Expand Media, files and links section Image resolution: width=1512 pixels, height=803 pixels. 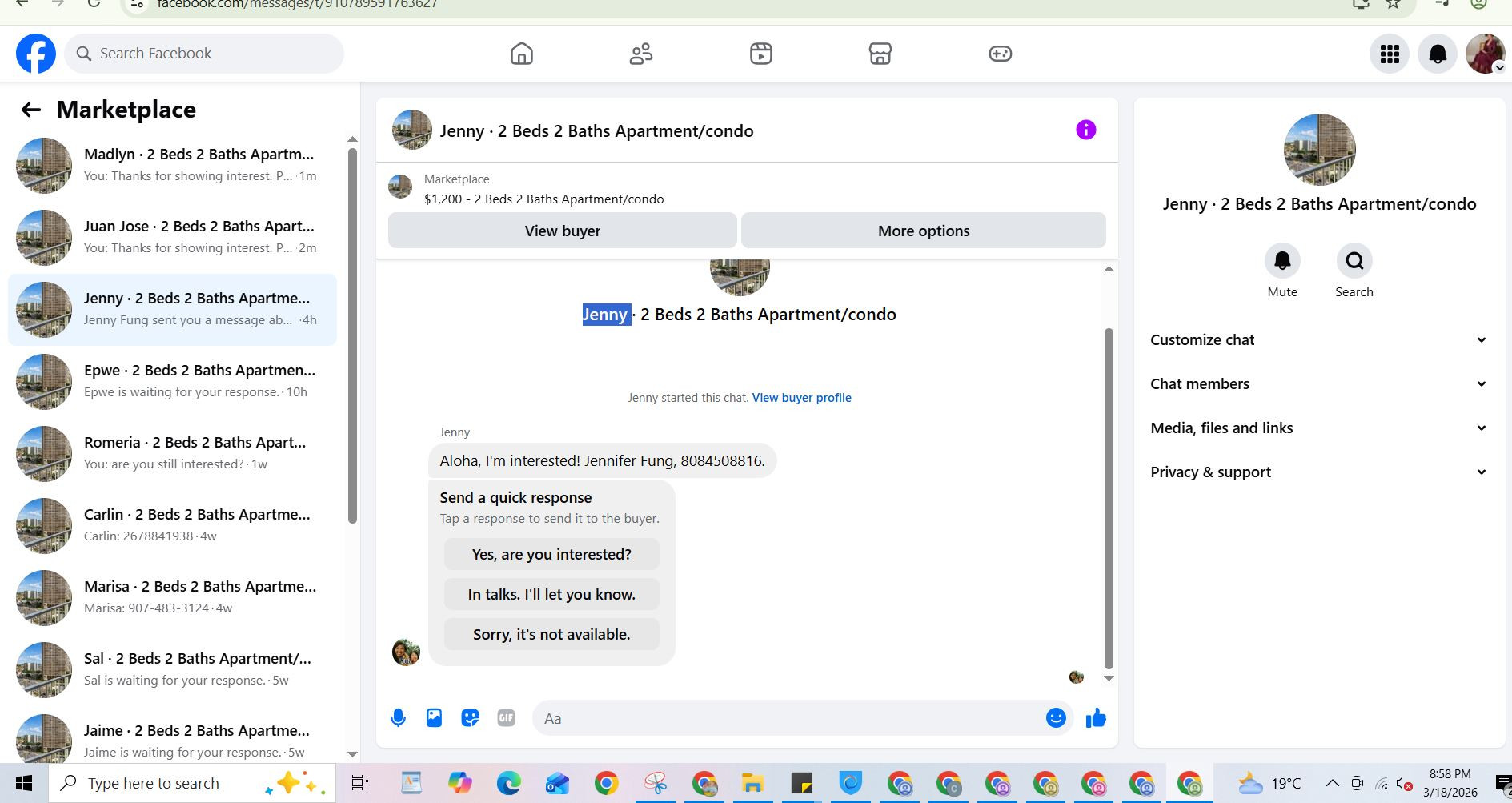[1319, 428]
